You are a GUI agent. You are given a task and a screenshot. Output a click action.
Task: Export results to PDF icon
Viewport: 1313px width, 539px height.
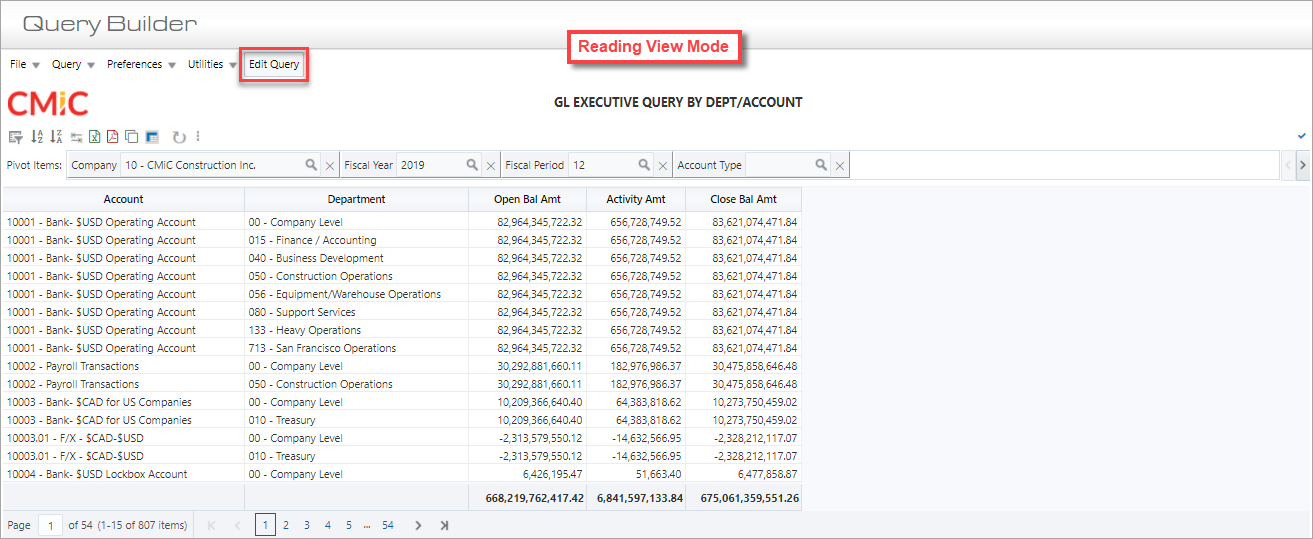(113, 137)
